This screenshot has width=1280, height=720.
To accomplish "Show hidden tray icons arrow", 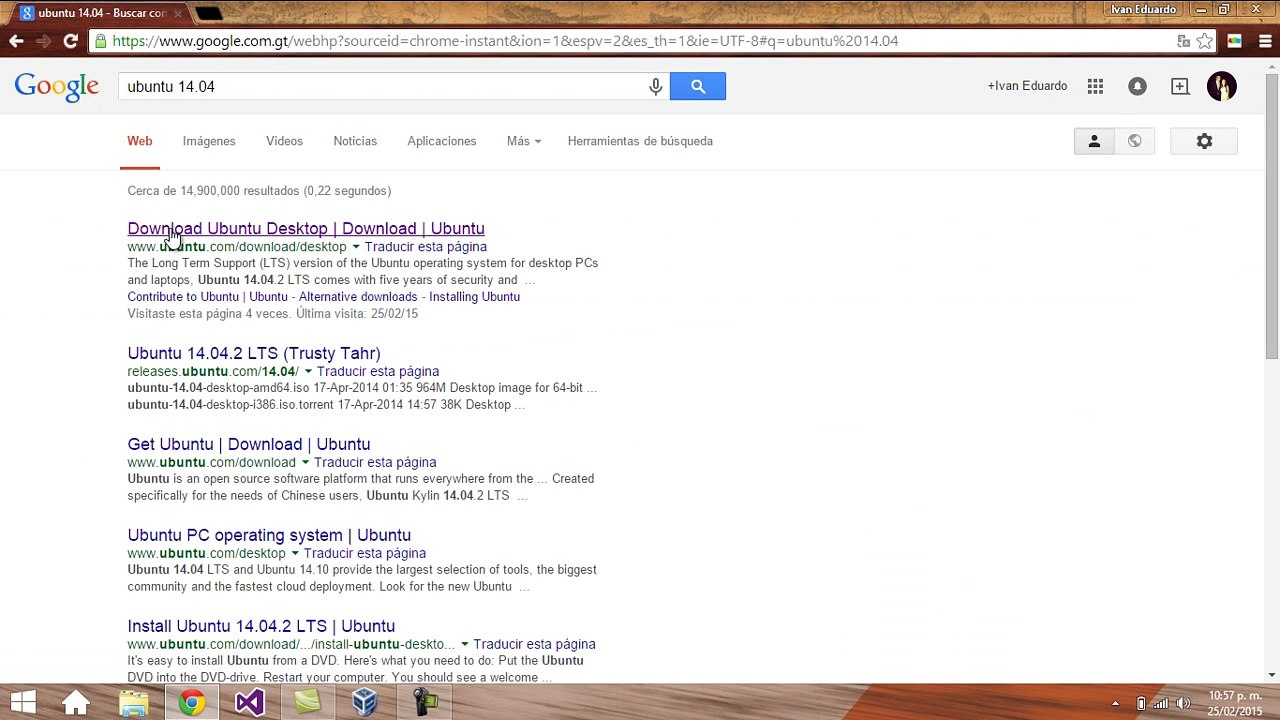I will pos(1115,704).
